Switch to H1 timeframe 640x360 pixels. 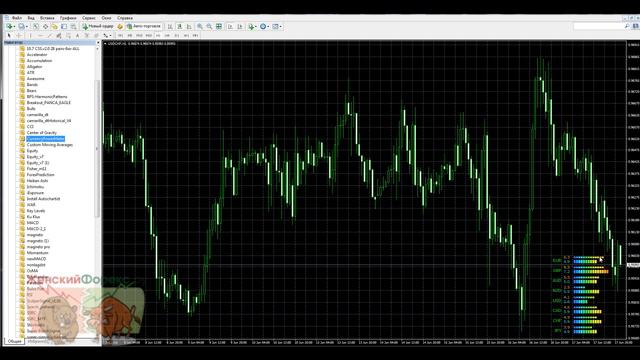(158, 36)
